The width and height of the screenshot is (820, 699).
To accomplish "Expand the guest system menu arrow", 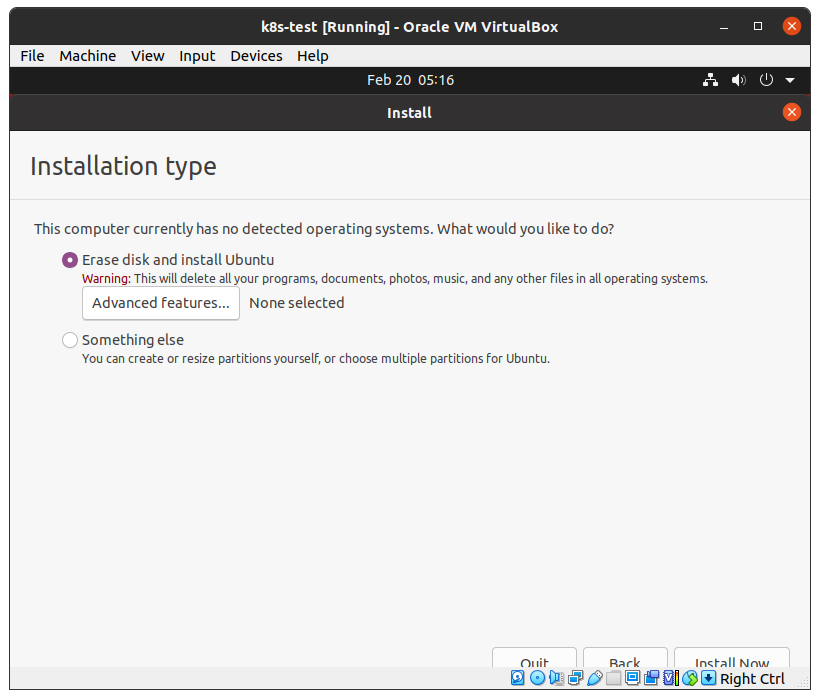I will 790,81.
